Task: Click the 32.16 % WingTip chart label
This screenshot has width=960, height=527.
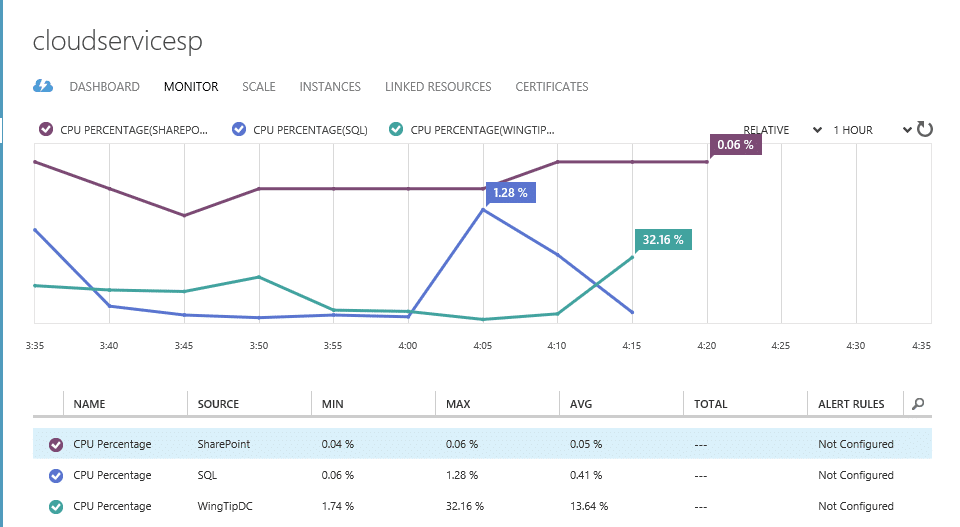Action: (663, 240)
